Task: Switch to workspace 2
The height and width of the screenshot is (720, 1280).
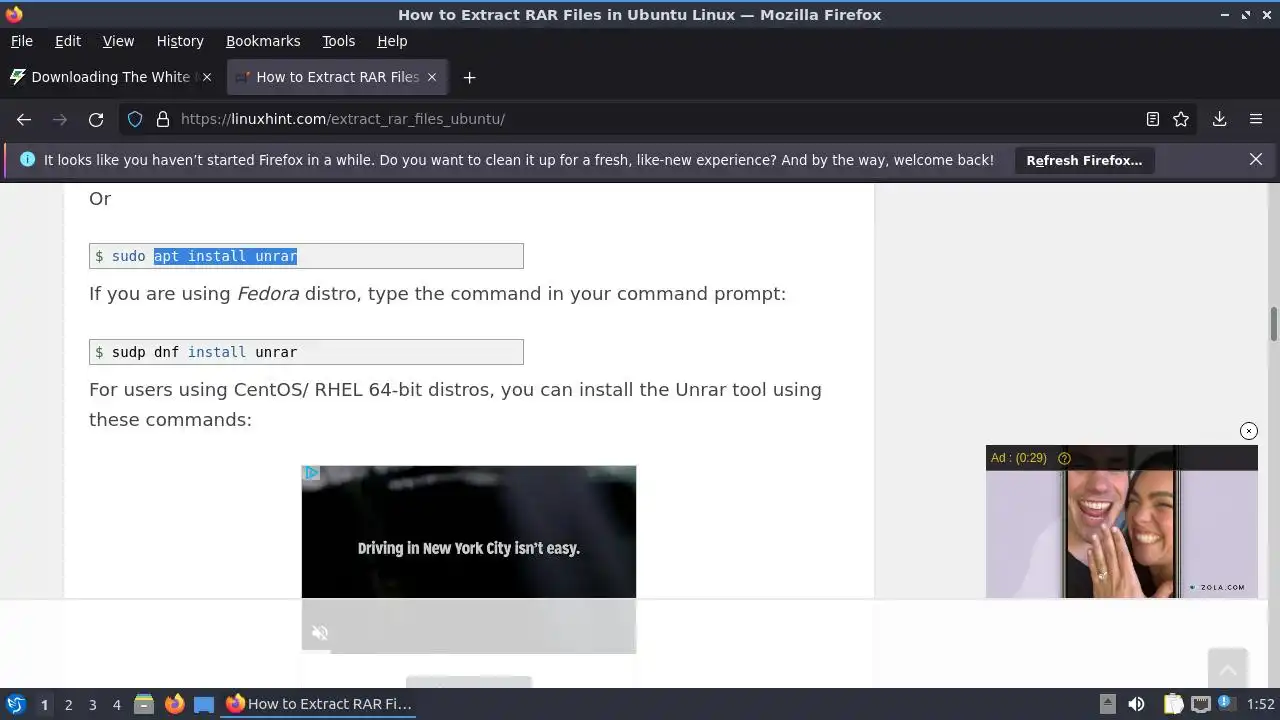Action: (x=68, y=704)
